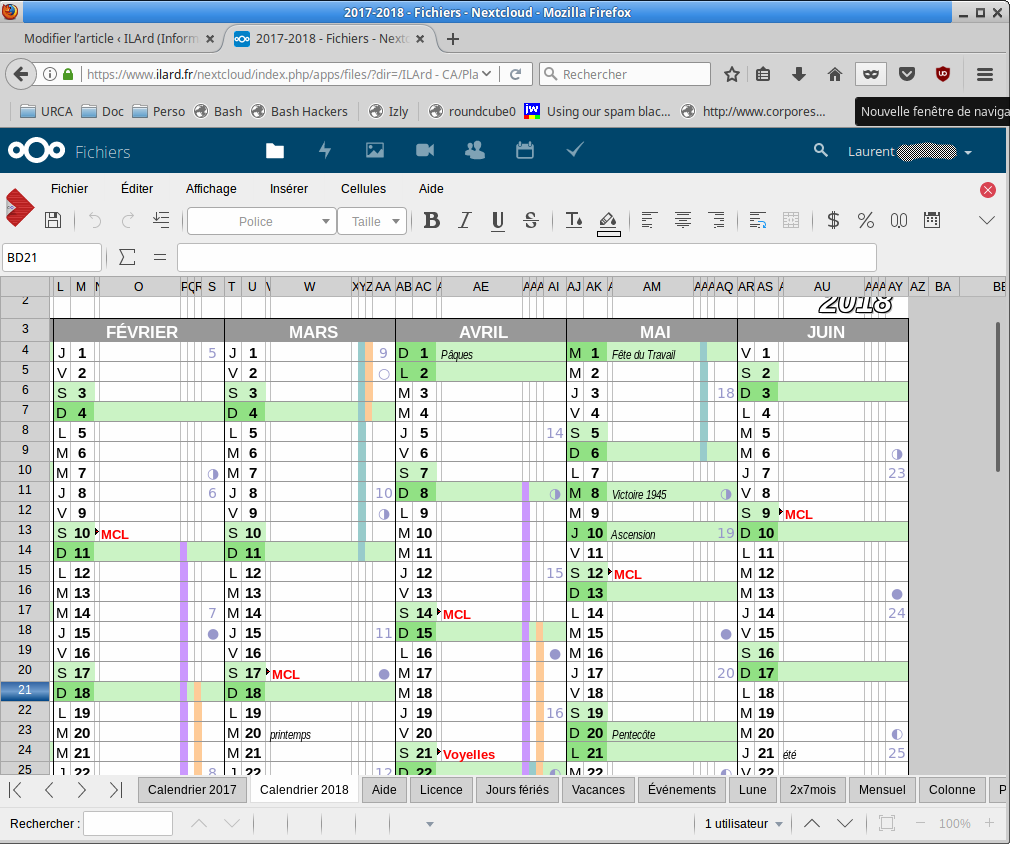Format cells as currency
The width and height of the screenshot is (1010, 844).
[x=833, y=220]
